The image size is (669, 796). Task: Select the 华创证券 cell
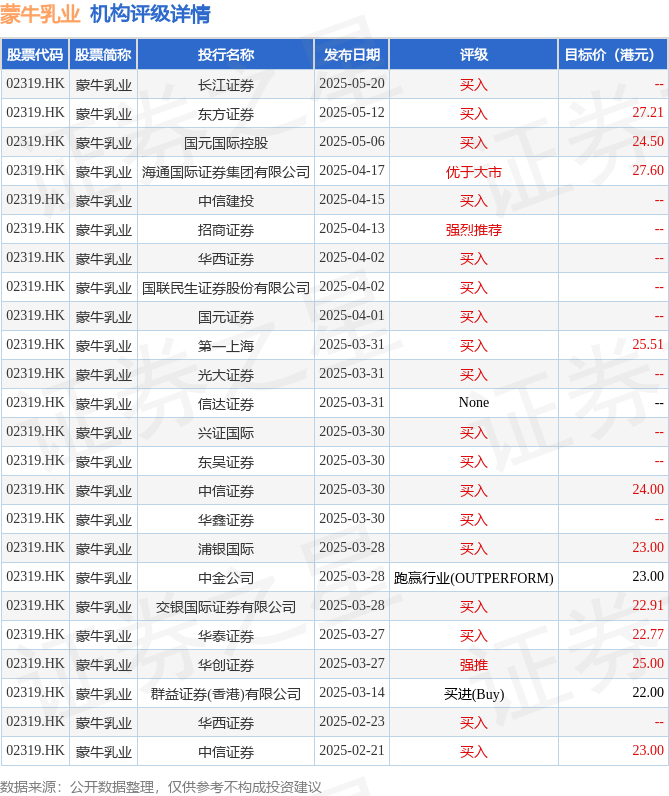pyautogui.click(x=226, y=665)
